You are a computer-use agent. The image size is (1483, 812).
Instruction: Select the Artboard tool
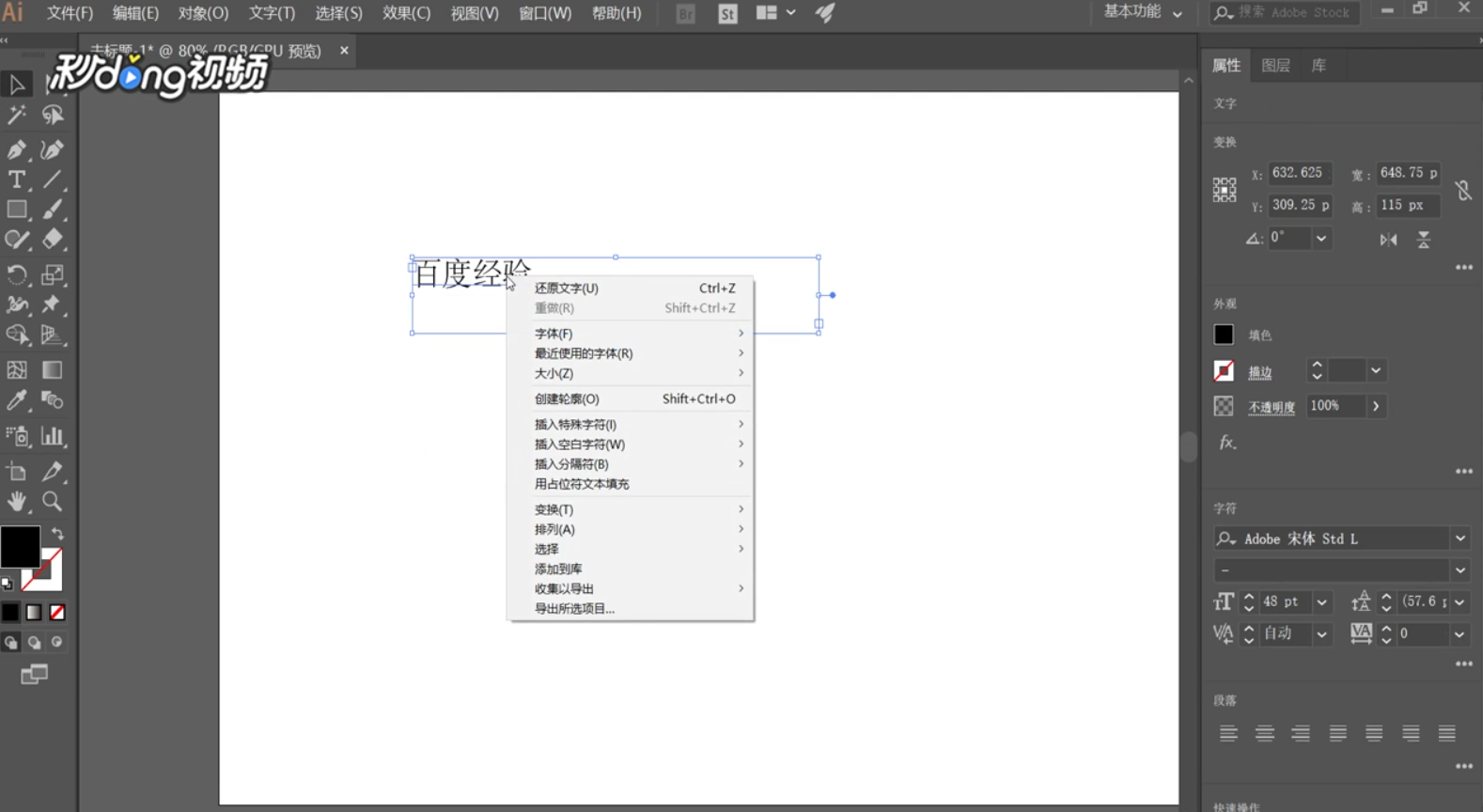[x=17, y=472]
